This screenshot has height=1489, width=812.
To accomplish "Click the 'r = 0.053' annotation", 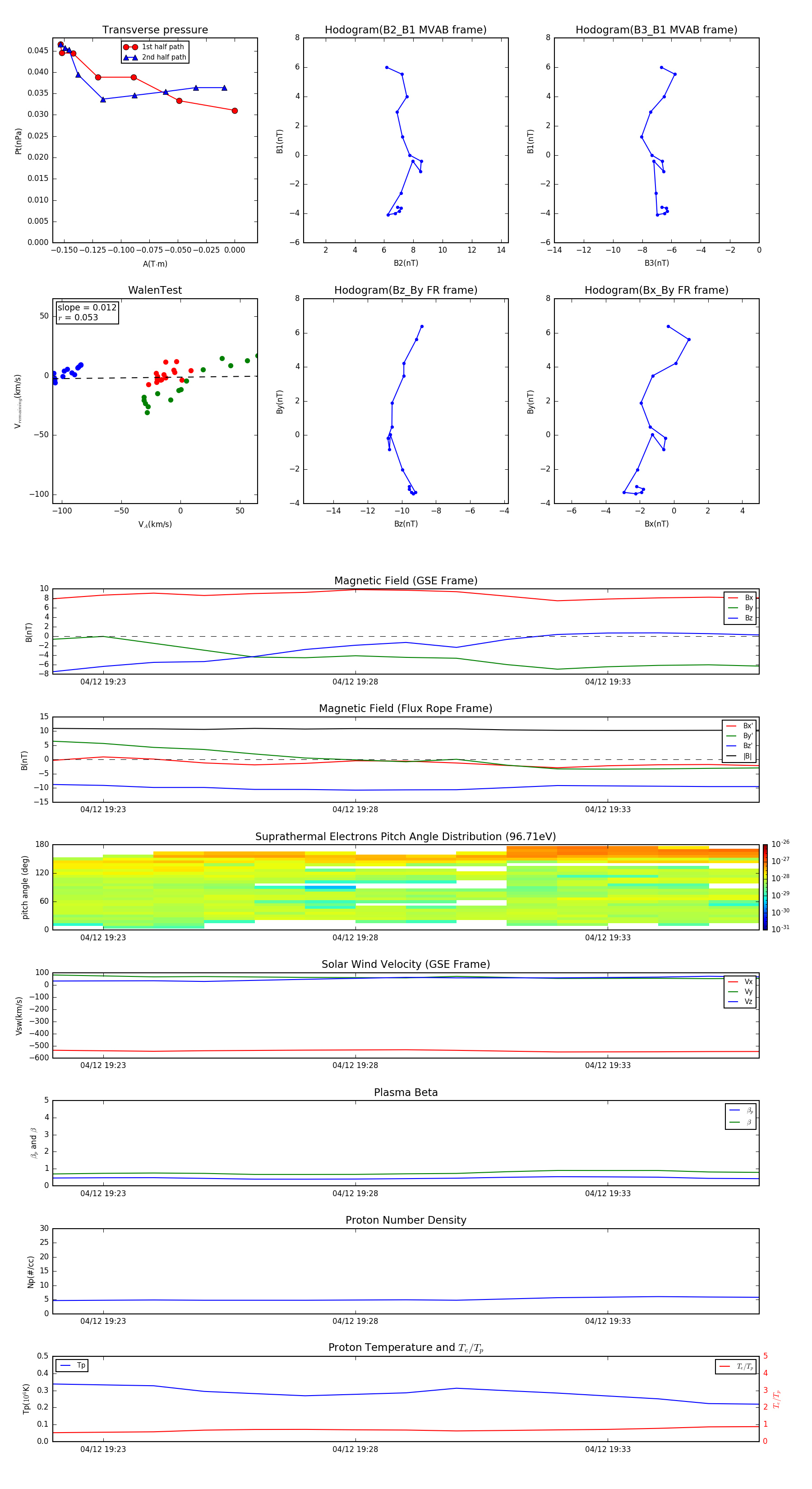I will tap(78, 317).
